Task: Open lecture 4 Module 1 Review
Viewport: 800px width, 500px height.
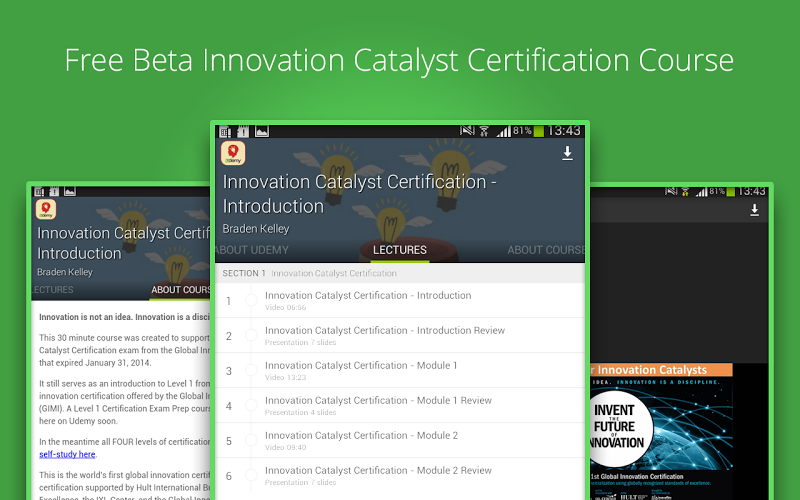Action: [400, 406]
